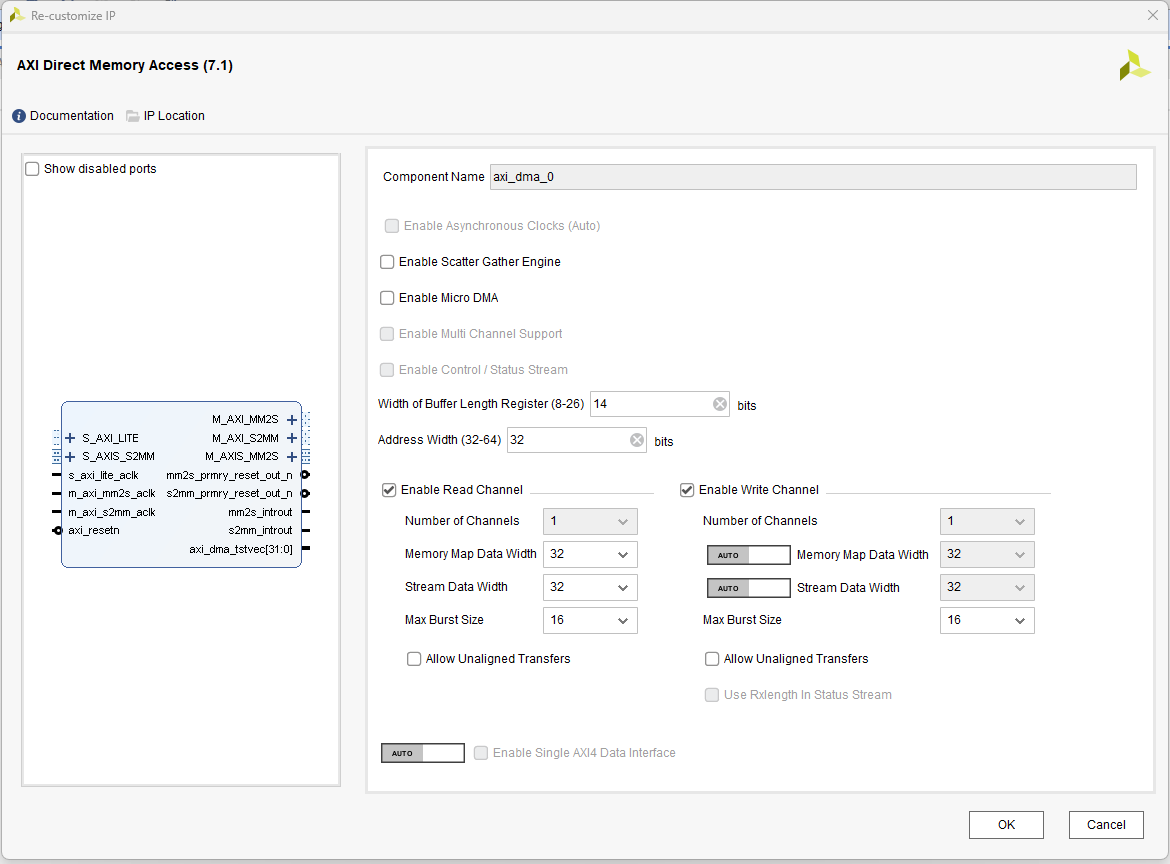This screenshot has height=864, width=1170.
Task: Click the axi_resetn port pin
Action: tap(57, 530)
